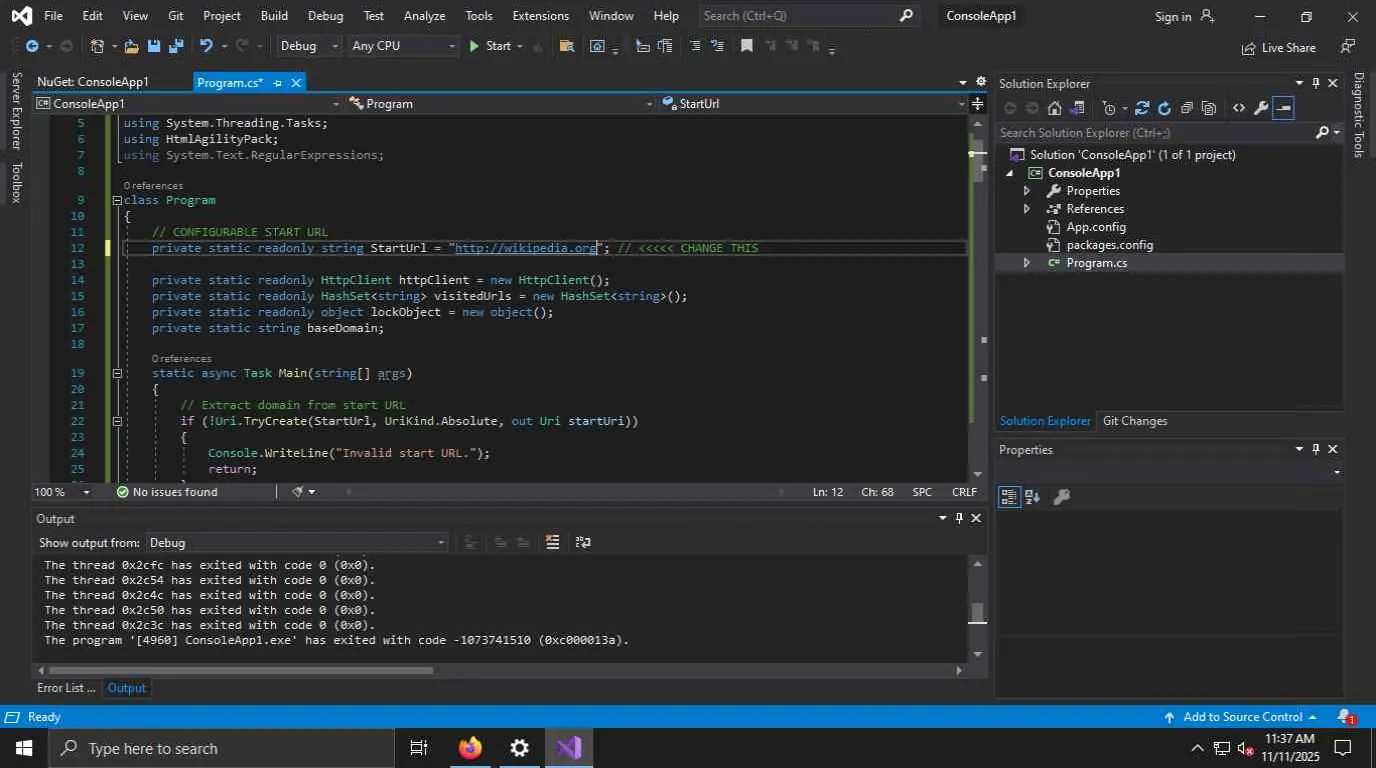This screenshot has height=768, width=1376.
Task: Toggle Preview Selected Items in Solution Explorer
Action: pos(1284,108)
